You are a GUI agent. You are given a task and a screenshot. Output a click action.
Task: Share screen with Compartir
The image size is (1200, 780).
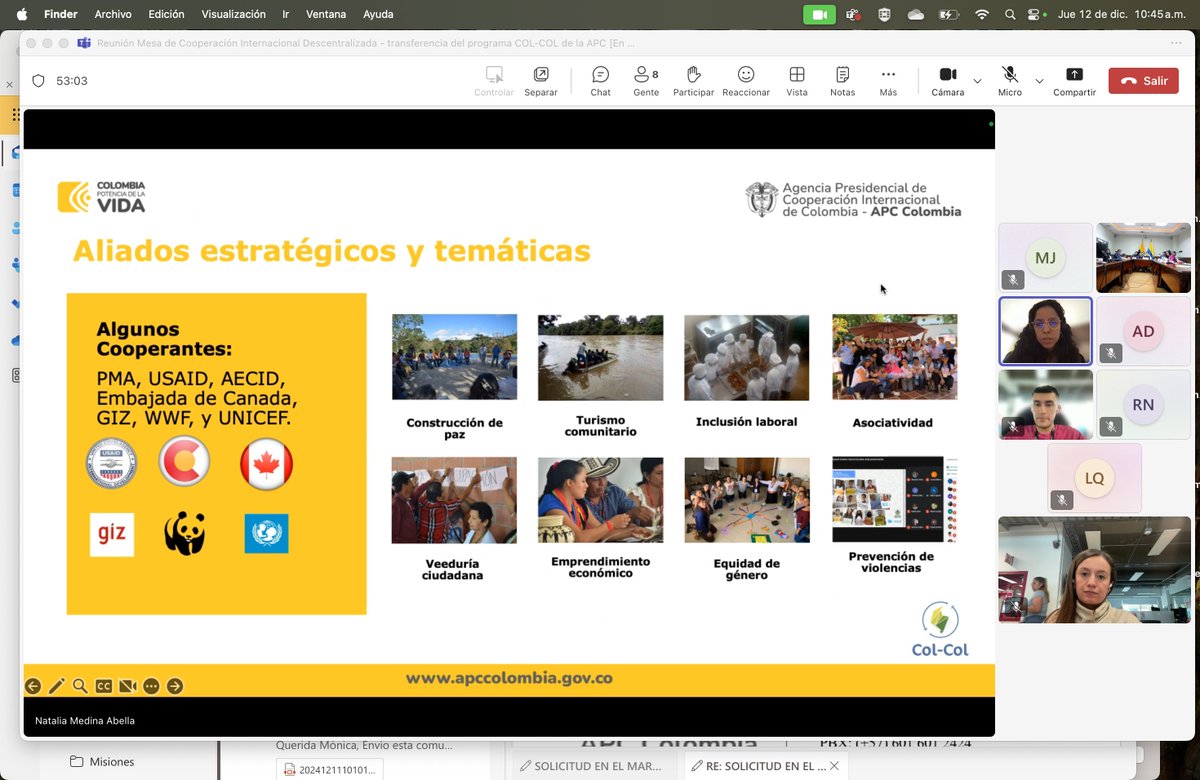1074,81
